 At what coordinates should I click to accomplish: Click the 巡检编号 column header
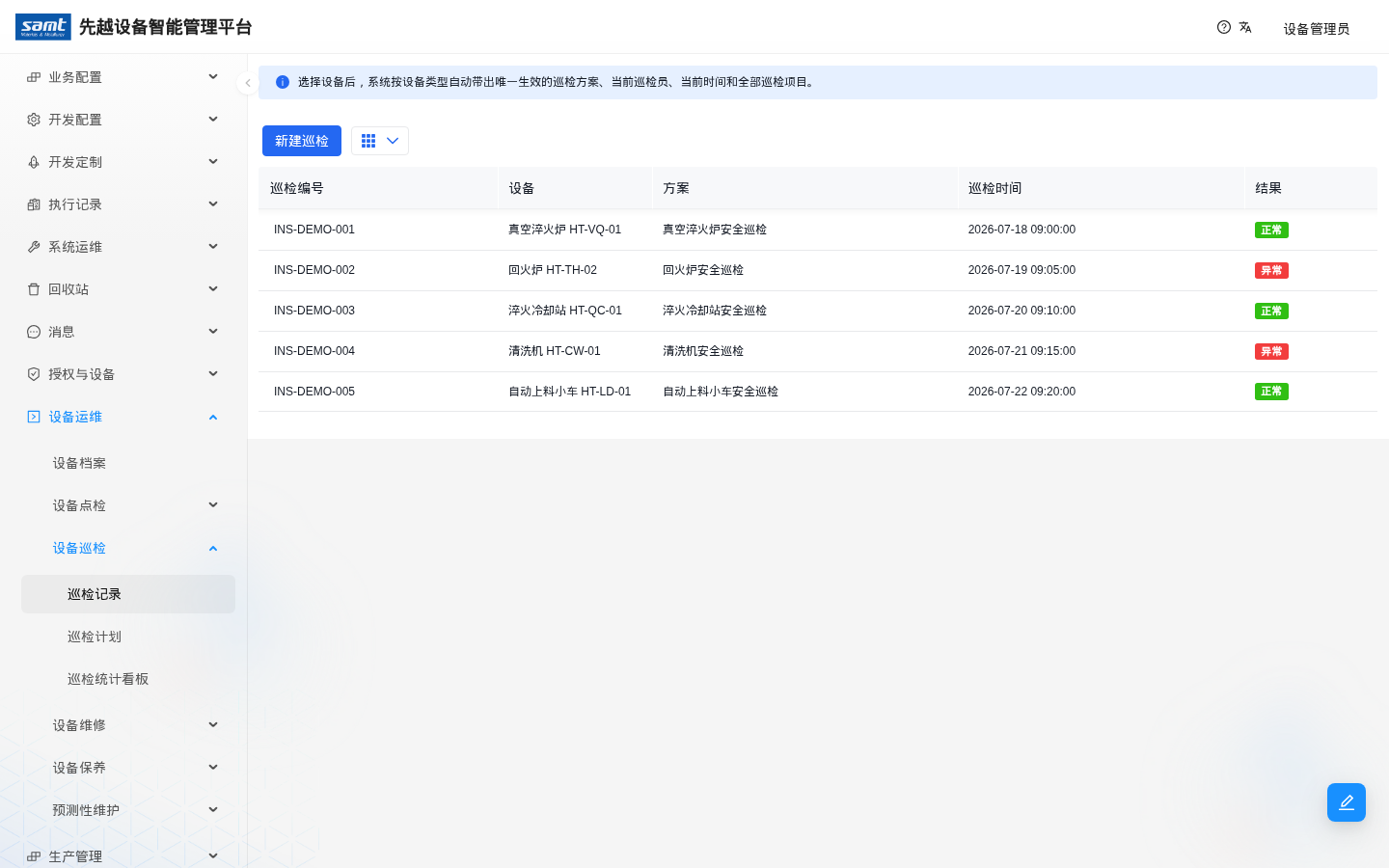[297, 188]
